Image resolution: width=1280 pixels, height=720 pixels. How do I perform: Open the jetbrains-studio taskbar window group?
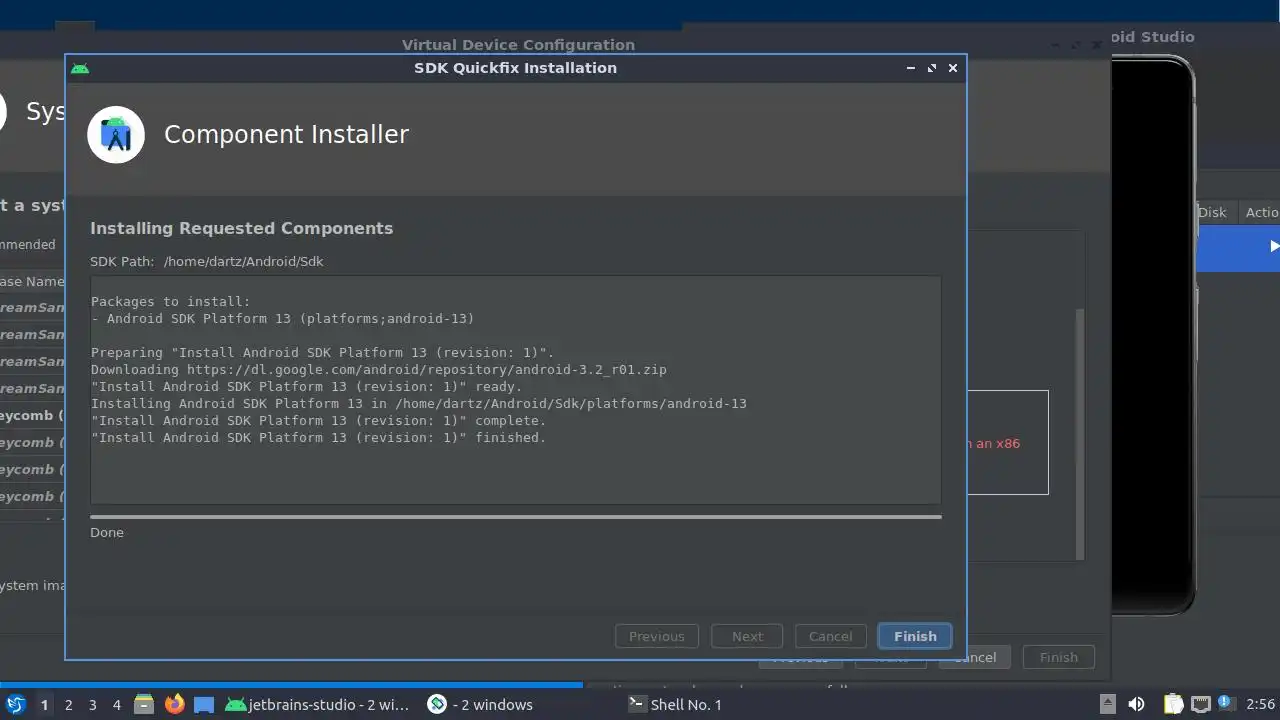317,704
